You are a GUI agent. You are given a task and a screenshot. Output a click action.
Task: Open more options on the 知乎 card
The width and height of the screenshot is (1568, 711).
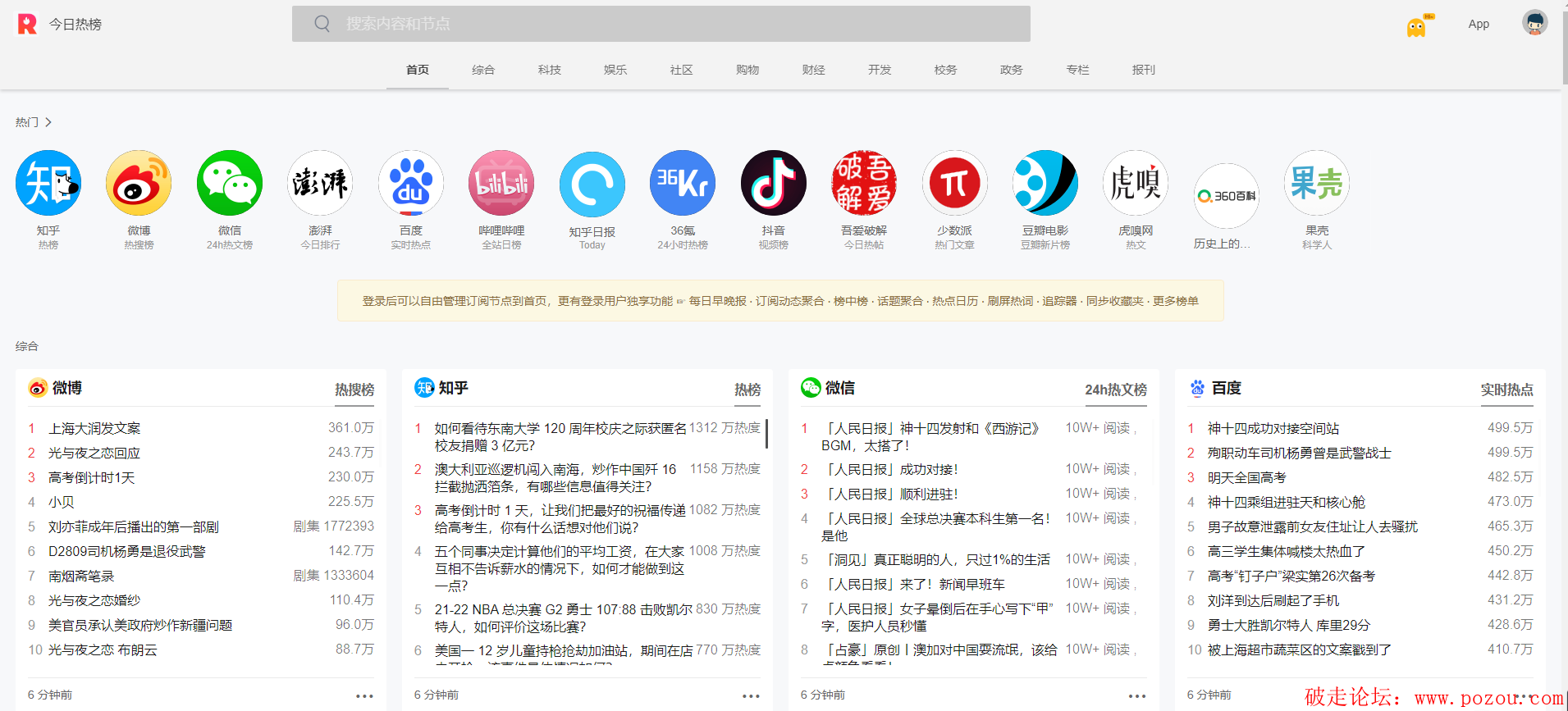pos(751,696)
